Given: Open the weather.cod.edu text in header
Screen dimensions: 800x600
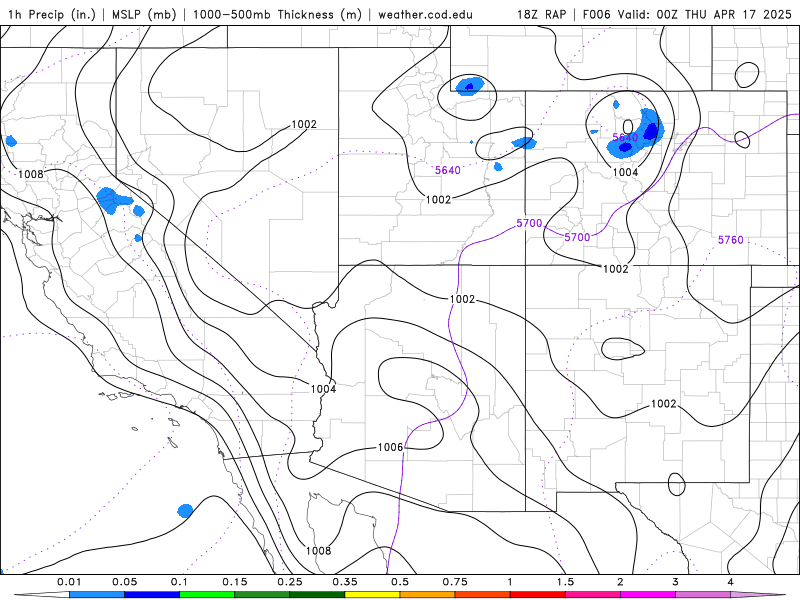Looking at the screenshot, I should (425, 14).
